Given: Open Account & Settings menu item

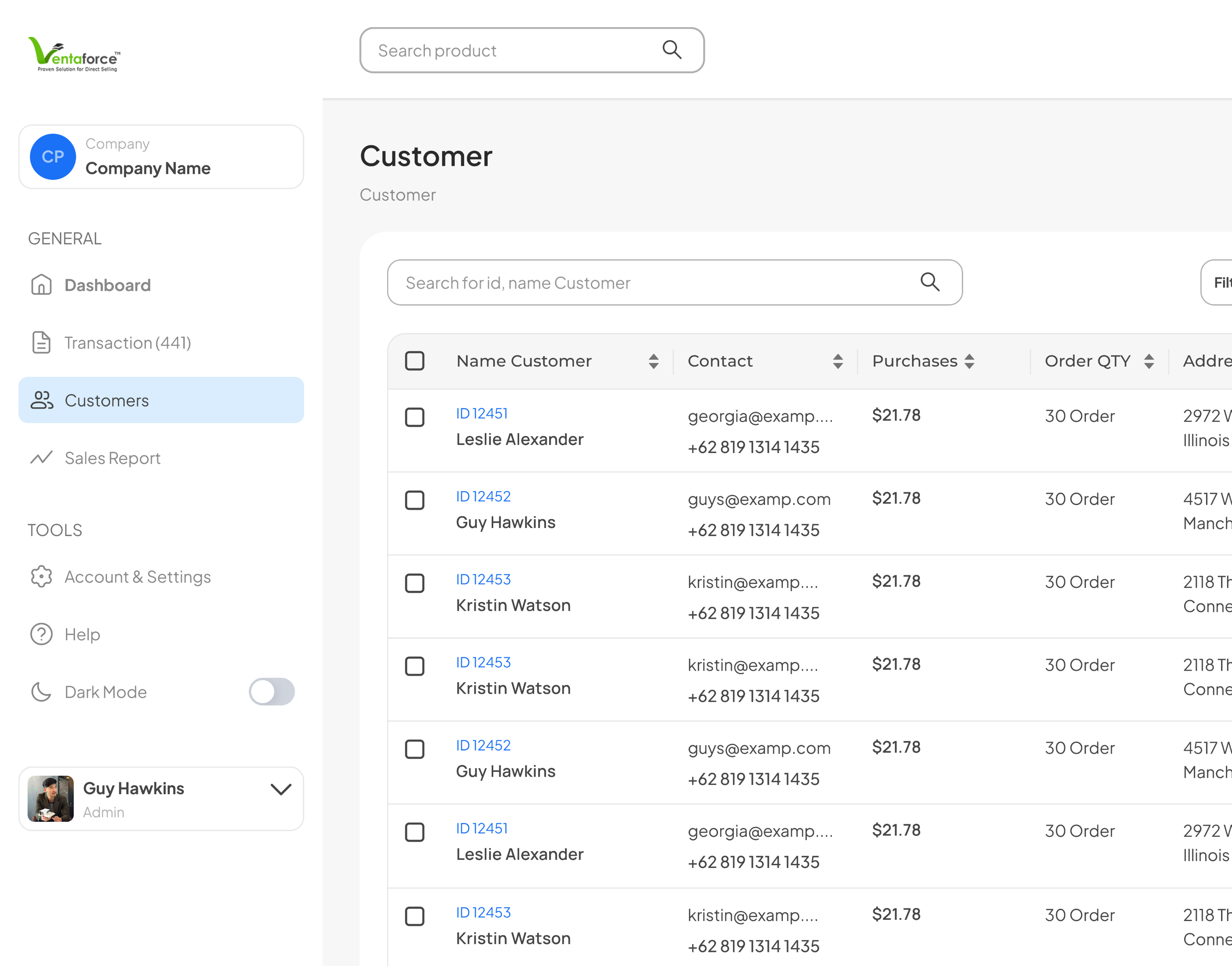Looking at the screenshot, I should click(161, 577).
